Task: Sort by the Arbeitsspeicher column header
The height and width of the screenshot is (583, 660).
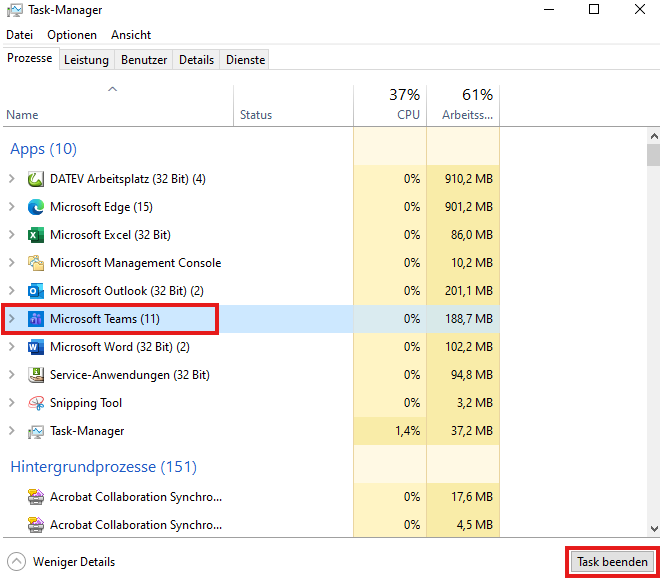Action: (463, 105)
